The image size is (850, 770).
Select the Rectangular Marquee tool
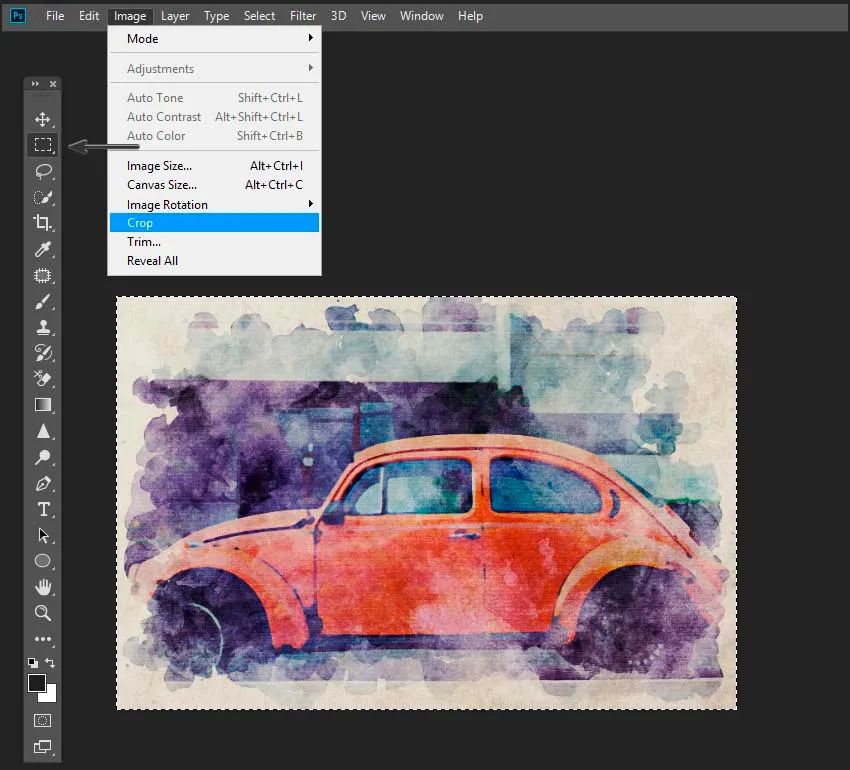[x=43, y=145]
